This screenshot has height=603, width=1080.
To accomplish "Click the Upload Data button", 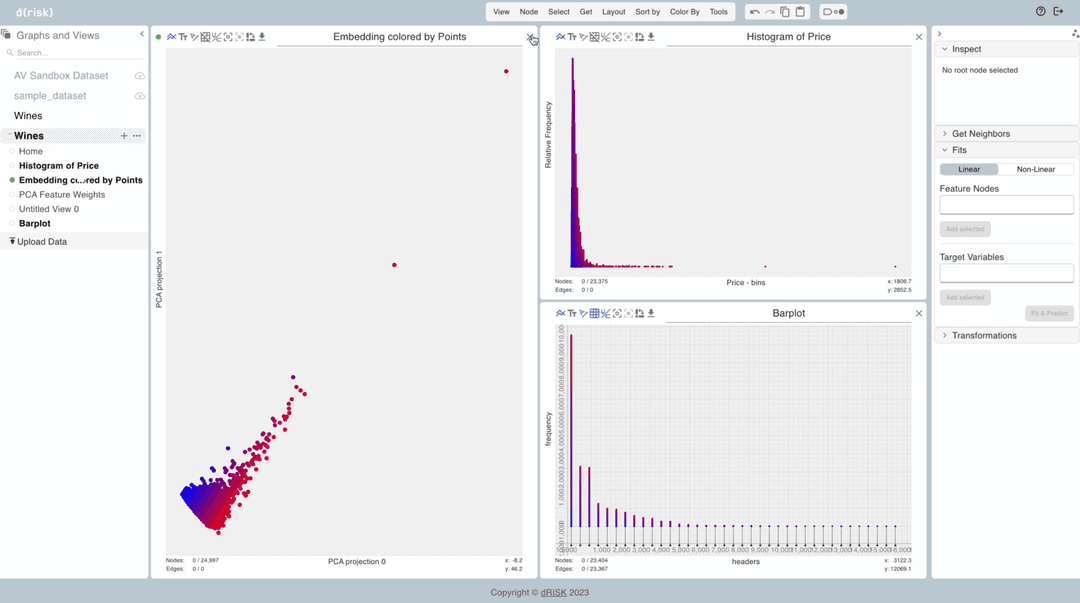I will click(42, 242).
